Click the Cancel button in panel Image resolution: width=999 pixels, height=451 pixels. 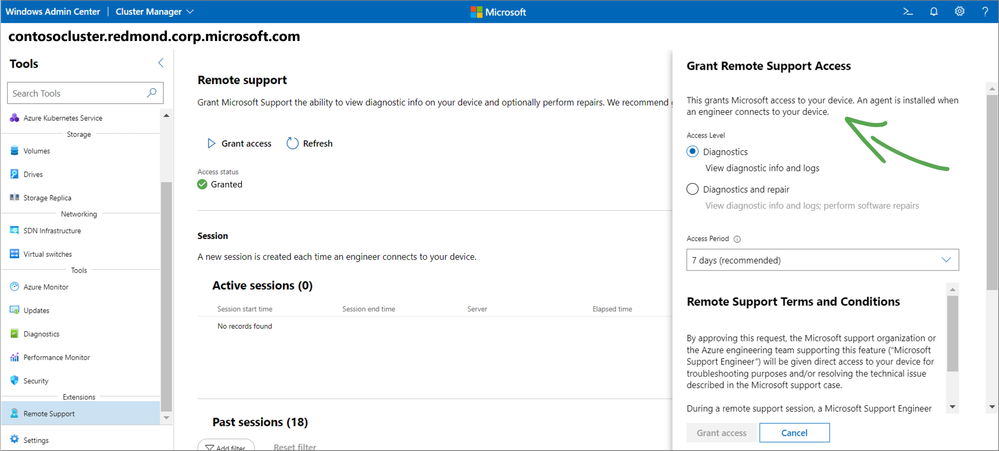coord(794,433)
